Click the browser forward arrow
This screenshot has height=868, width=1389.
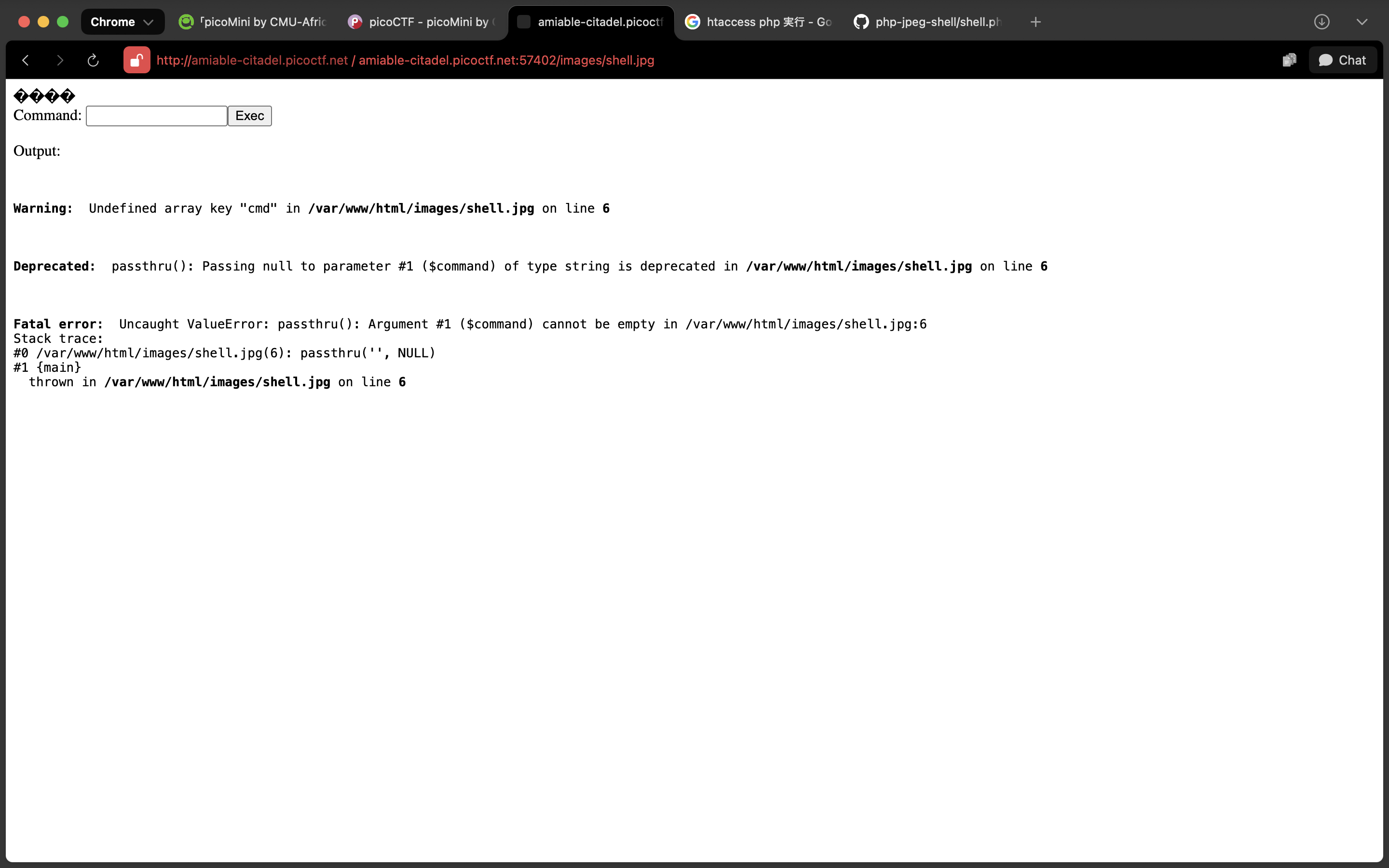tap(60, 60)
